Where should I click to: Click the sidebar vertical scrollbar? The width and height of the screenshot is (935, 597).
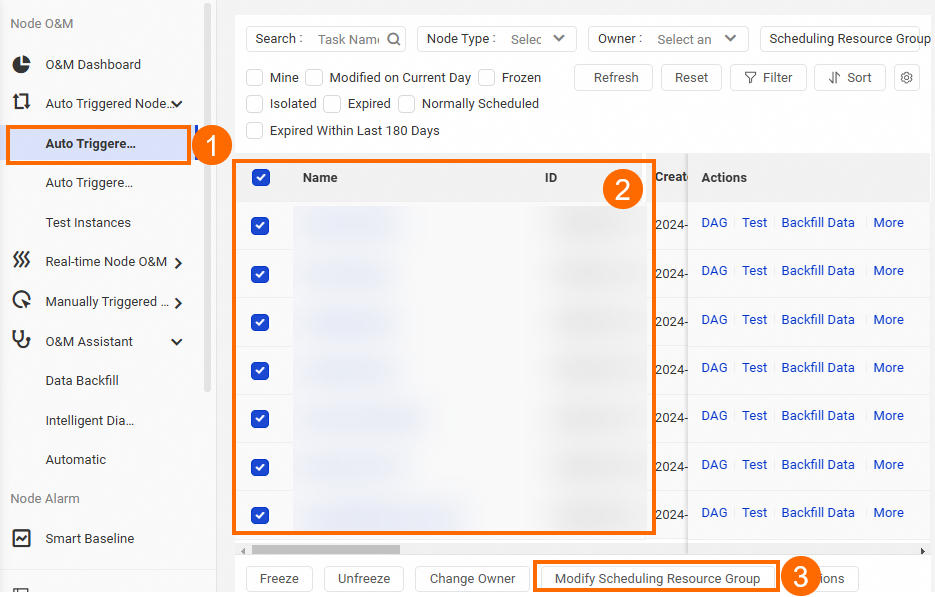(x=207, y=197)
